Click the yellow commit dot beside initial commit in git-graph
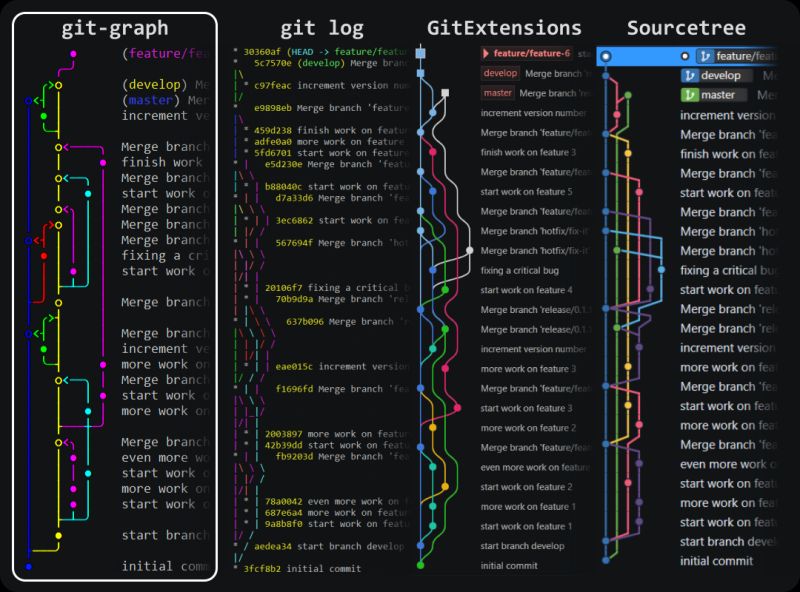Screen dimensions: 800x592 [x=57, y=535]
